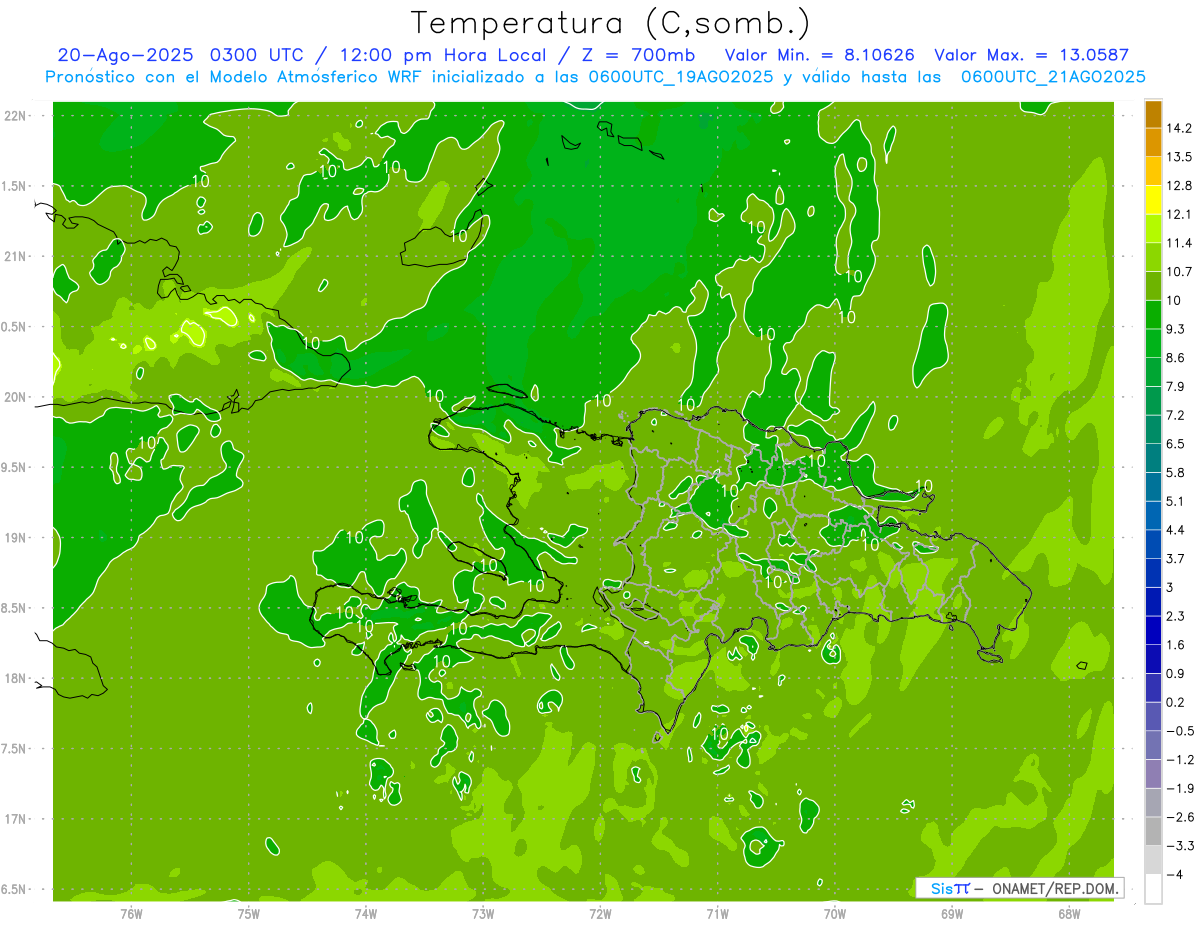Screen dimensions: 1200x927
Task: Pick the gray legend swatch between -3.3 and -2.6
Action: (x=1153, y=831)
